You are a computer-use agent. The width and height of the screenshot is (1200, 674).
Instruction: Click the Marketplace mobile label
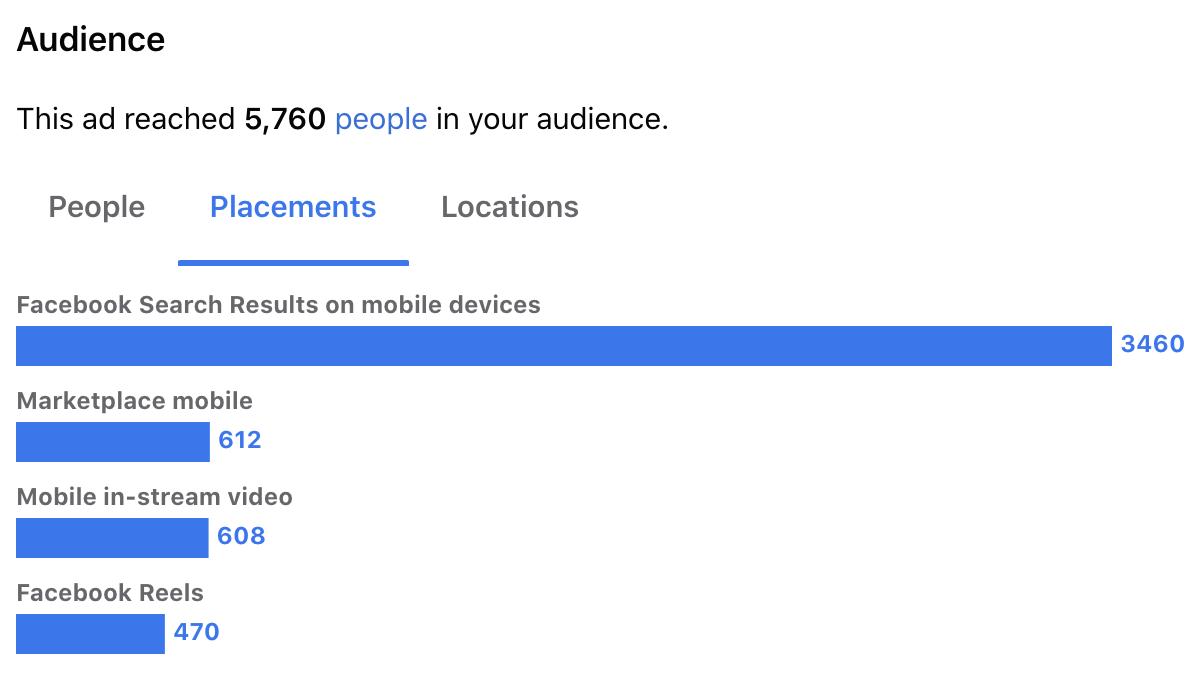pyautogui.click(x=135, y=401)
